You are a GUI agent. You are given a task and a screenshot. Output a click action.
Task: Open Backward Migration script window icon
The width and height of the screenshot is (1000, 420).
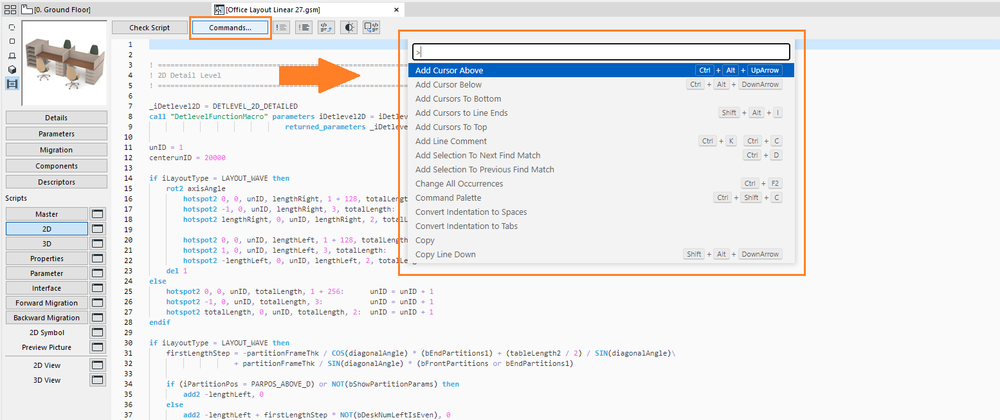[98, 317]
